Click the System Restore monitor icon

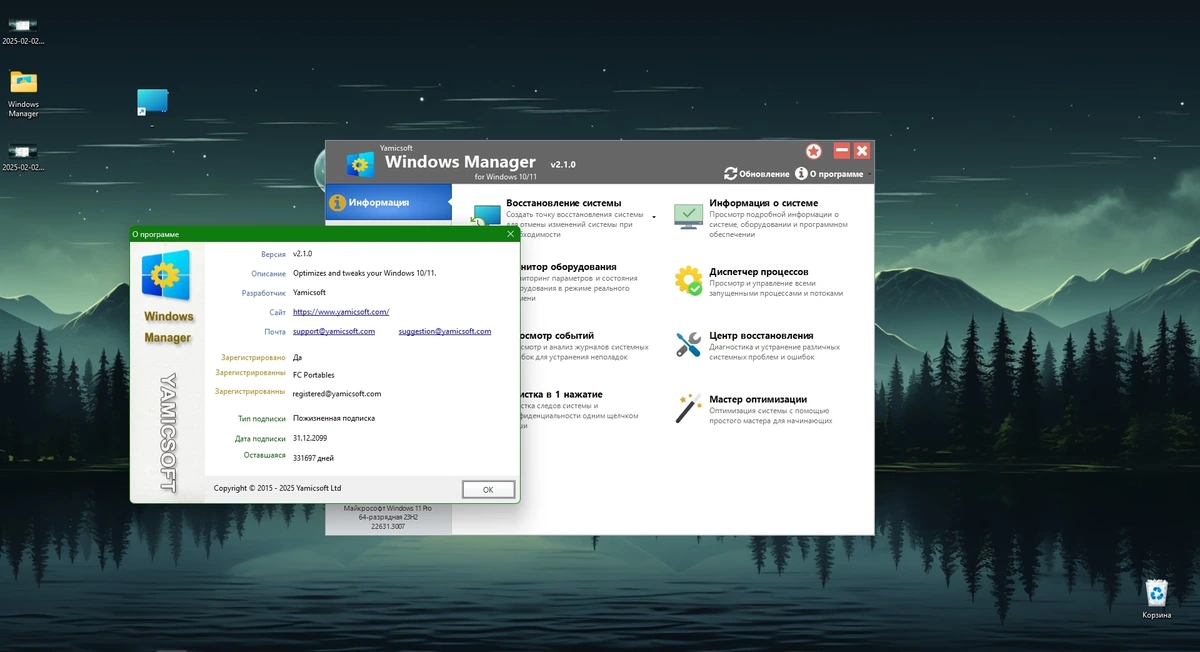pos(486,216)
